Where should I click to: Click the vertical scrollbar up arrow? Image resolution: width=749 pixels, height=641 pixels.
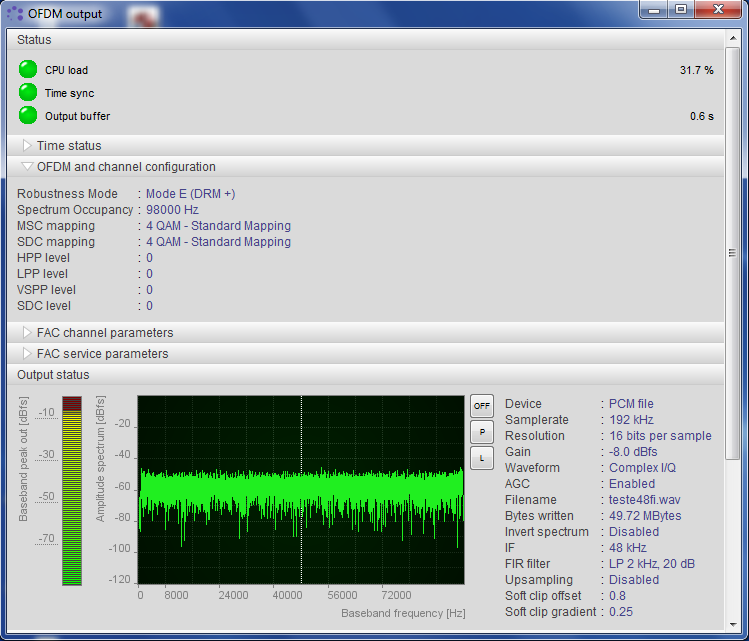(x=733, y=37)
